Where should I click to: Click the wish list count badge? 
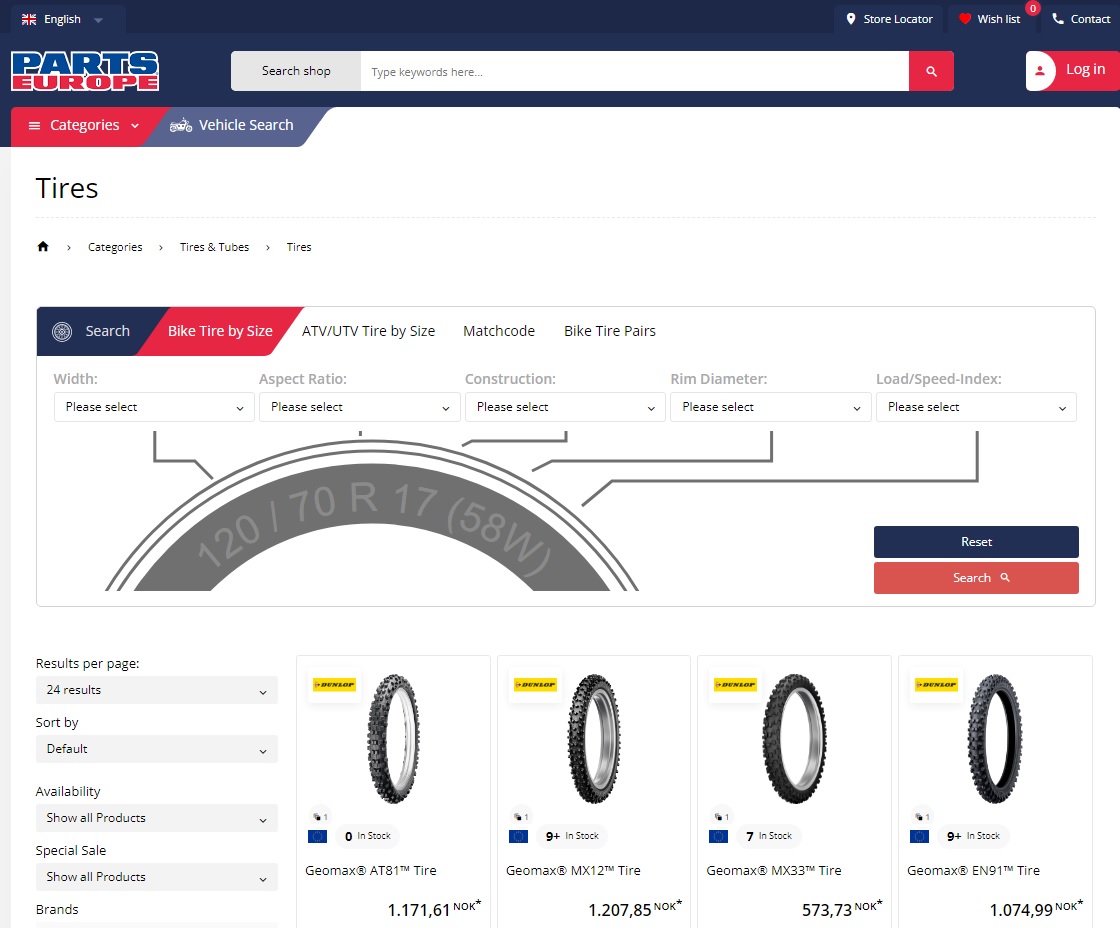1032,9
